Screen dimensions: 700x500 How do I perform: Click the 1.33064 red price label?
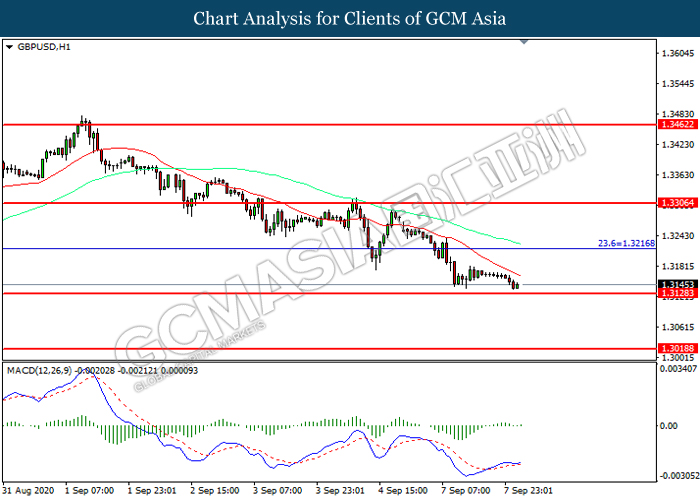coord(678,203)
